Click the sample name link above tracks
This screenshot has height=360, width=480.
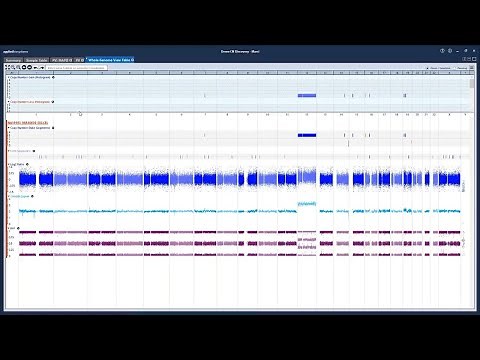click(28, 123)
